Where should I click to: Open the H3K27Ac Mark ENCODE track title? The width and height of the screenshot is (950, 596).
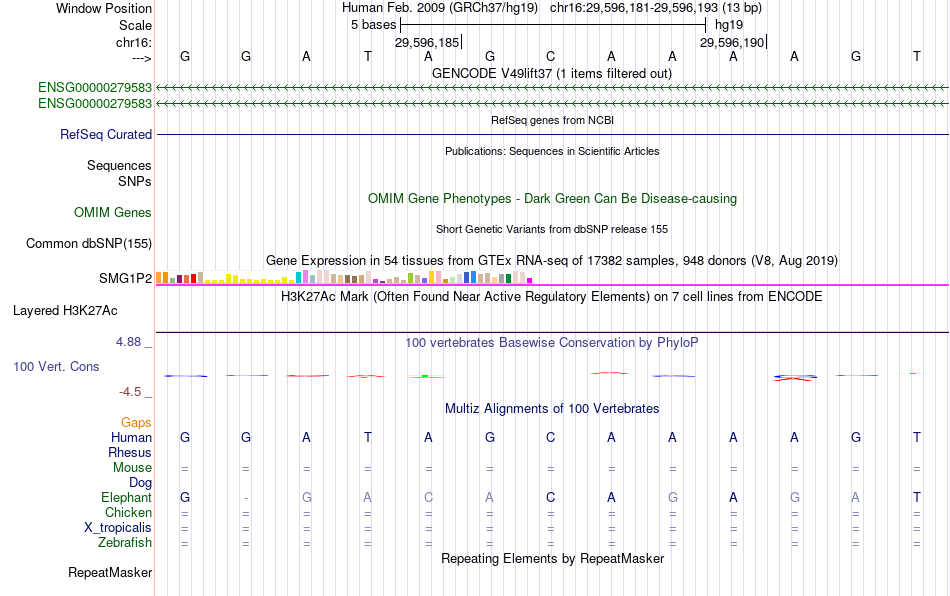552,296
